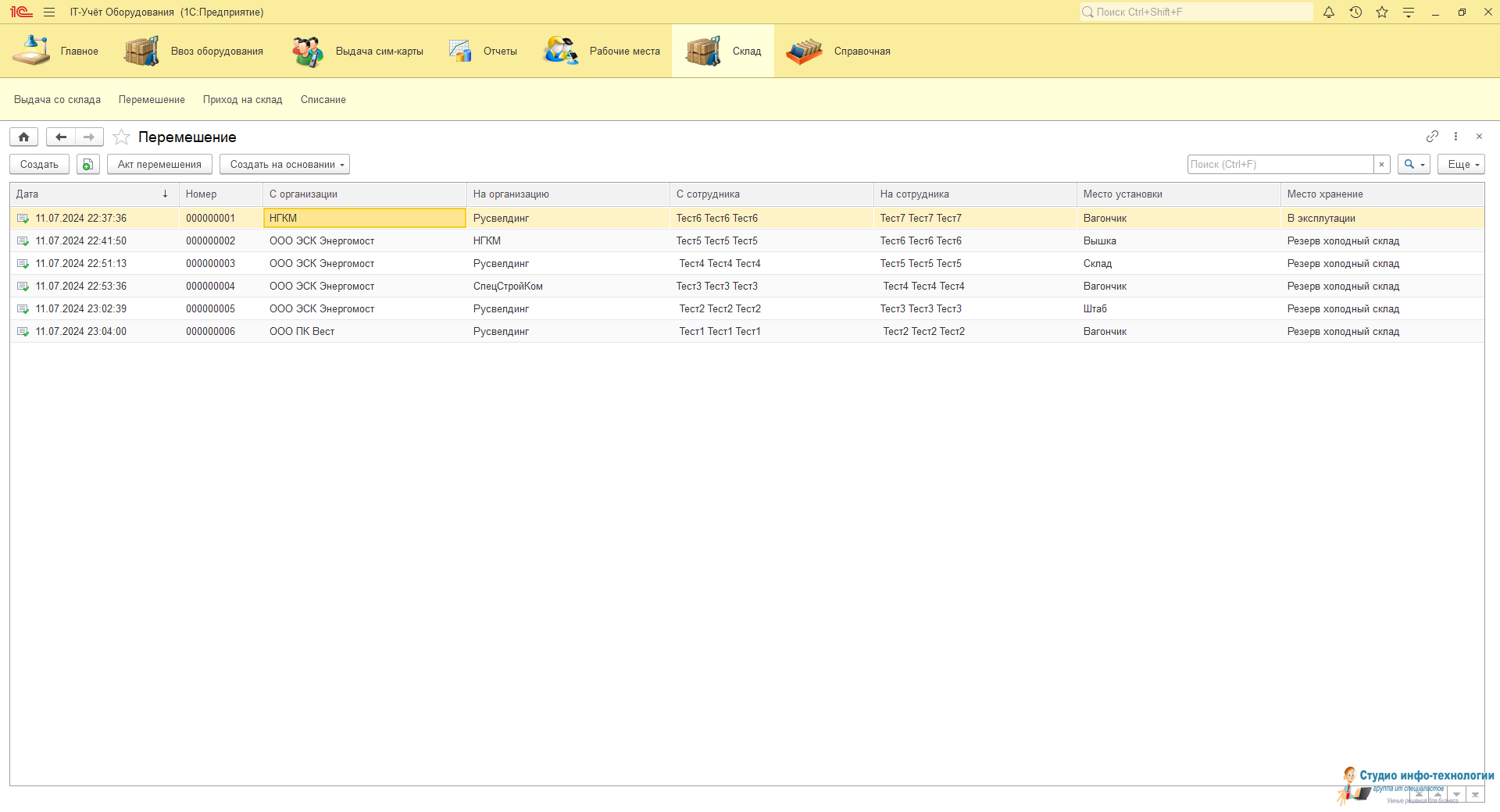The width and height of the screenshot is (1500, 812).
Task: Open the Еще dropdown menu
Action: click(x=1460, y=165)
